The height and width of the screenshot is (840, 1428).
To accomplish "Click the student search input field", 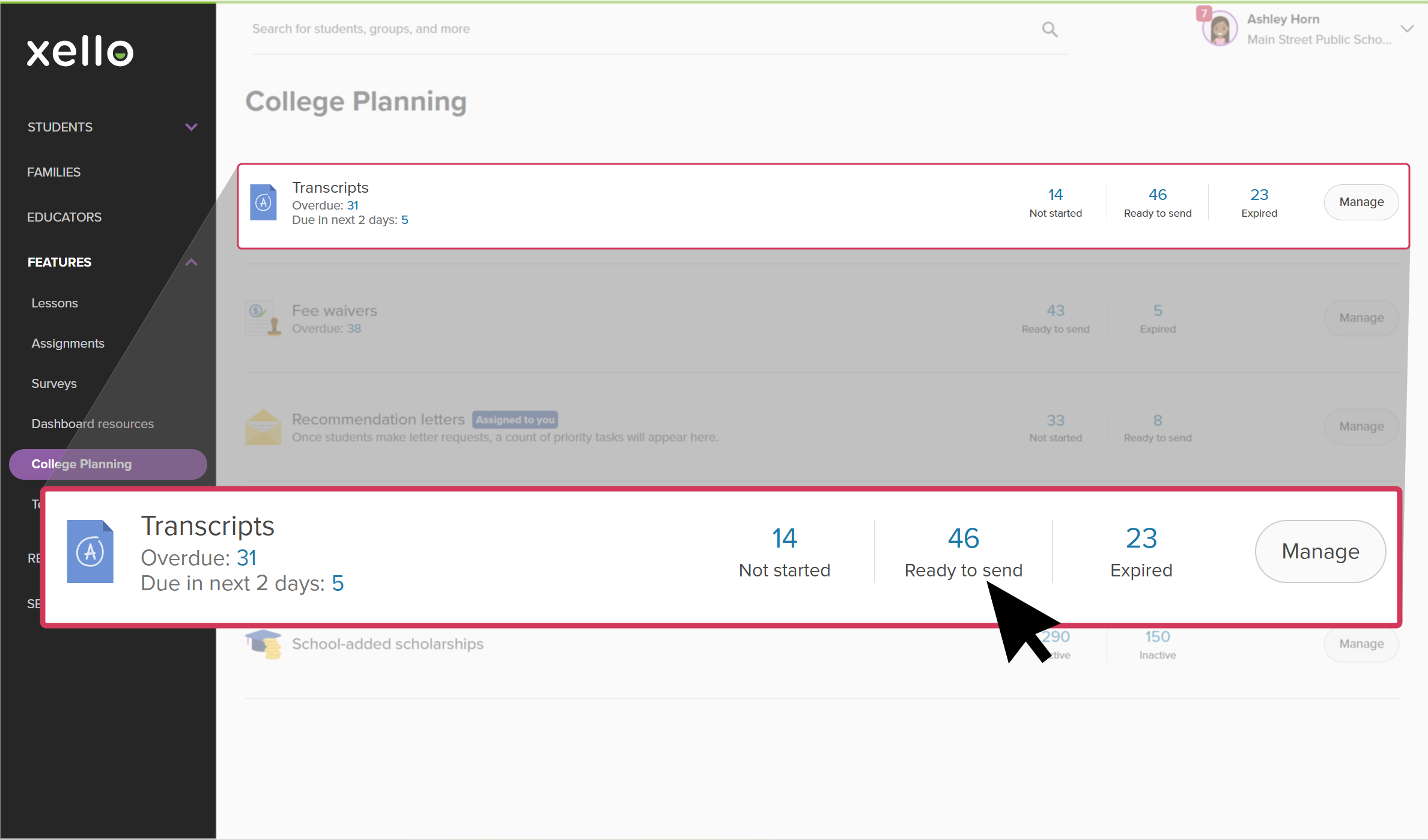I will 643,29.
